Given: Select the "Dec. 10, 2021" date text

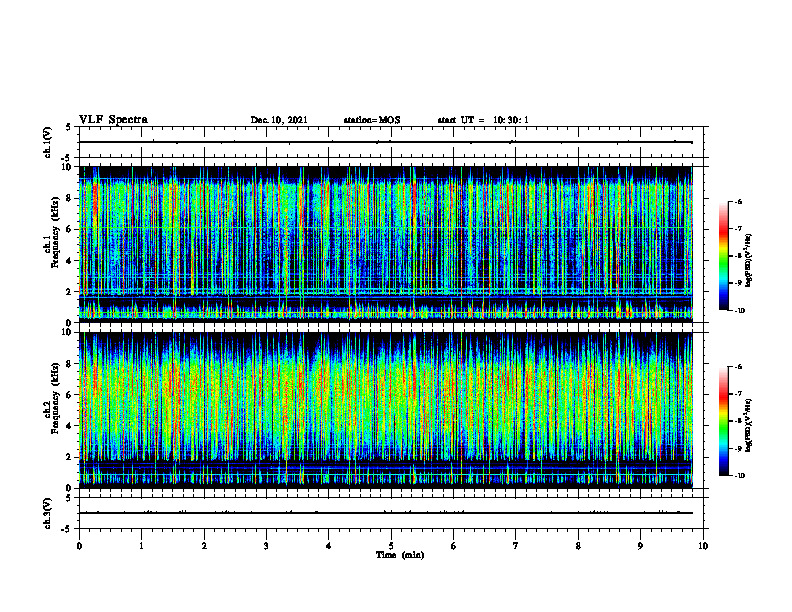Looking at the screenshot, I should [x=279, y=120].
